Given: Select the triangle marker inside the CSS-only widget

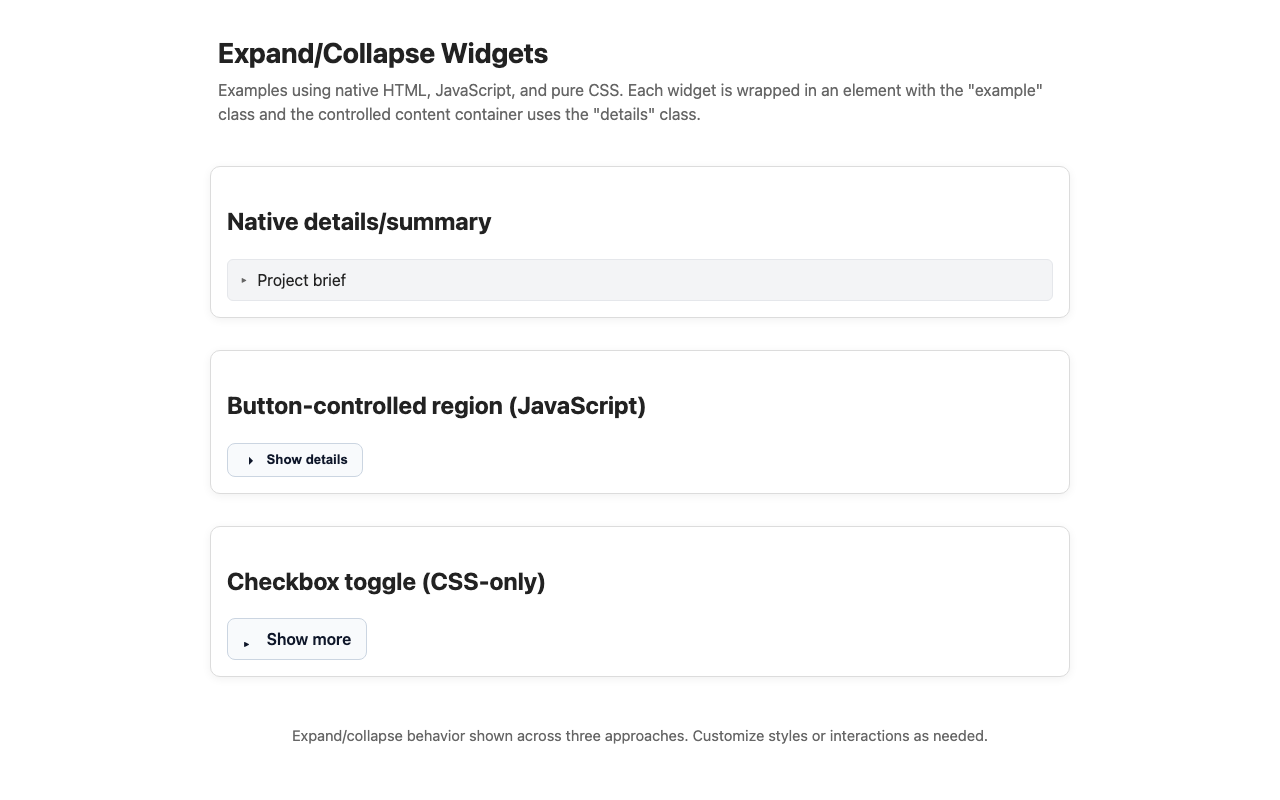Looking at the screenshot, I should (x=246, y=644).
